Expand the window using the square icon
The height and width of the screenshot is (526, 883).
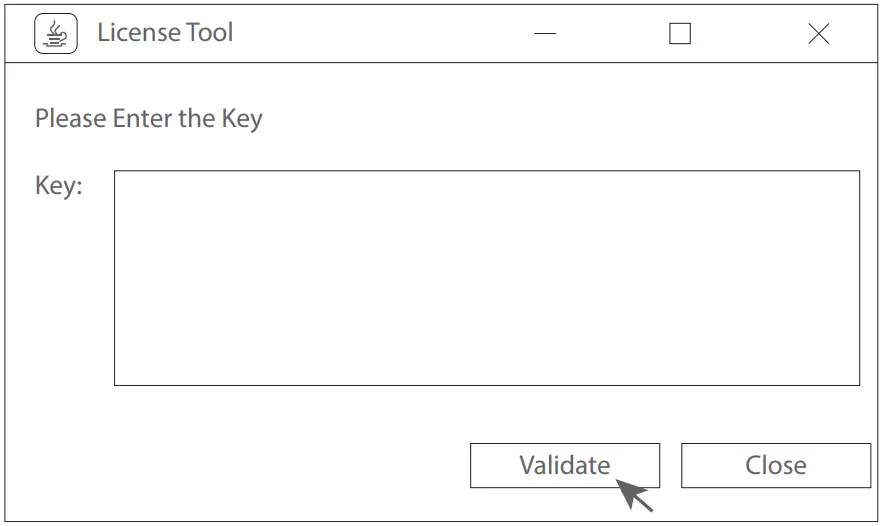680,34
